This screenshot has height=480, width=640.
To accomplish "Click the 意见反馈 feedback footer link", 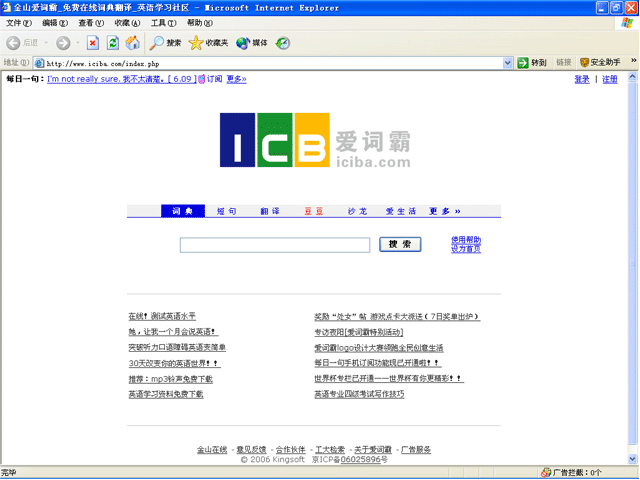I will click(x=251, y=450).
